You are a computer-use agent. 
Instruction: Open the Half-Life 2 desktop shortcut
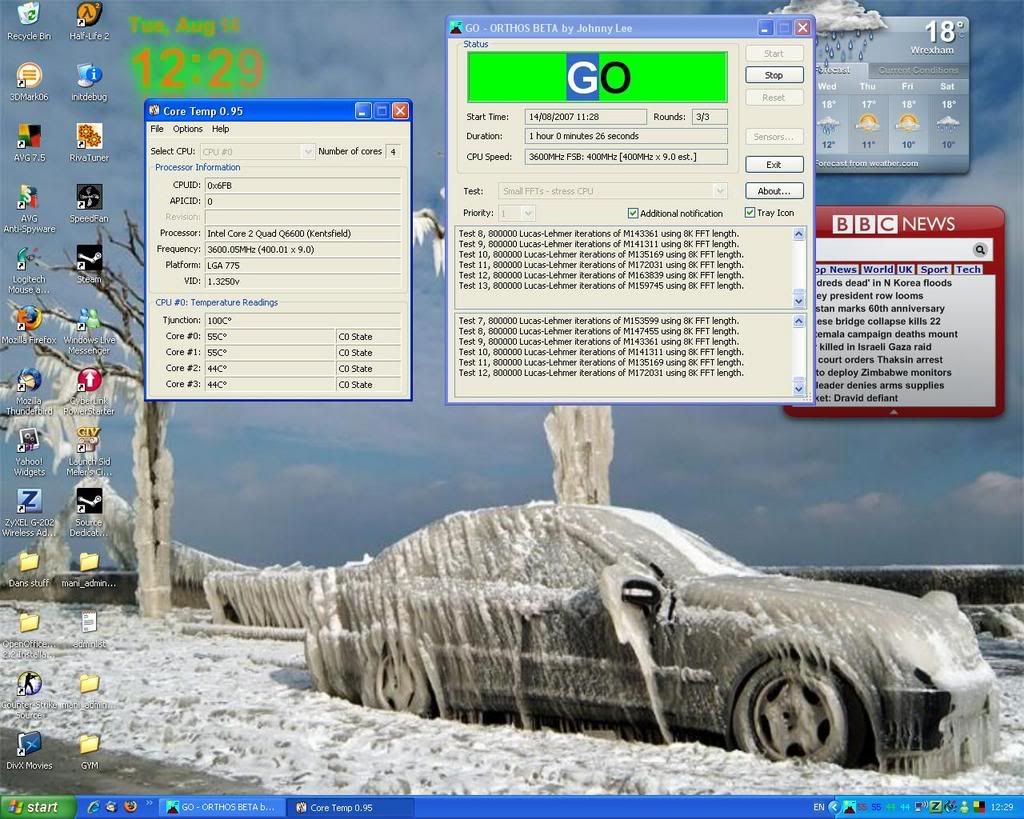(x=89, y=16)
